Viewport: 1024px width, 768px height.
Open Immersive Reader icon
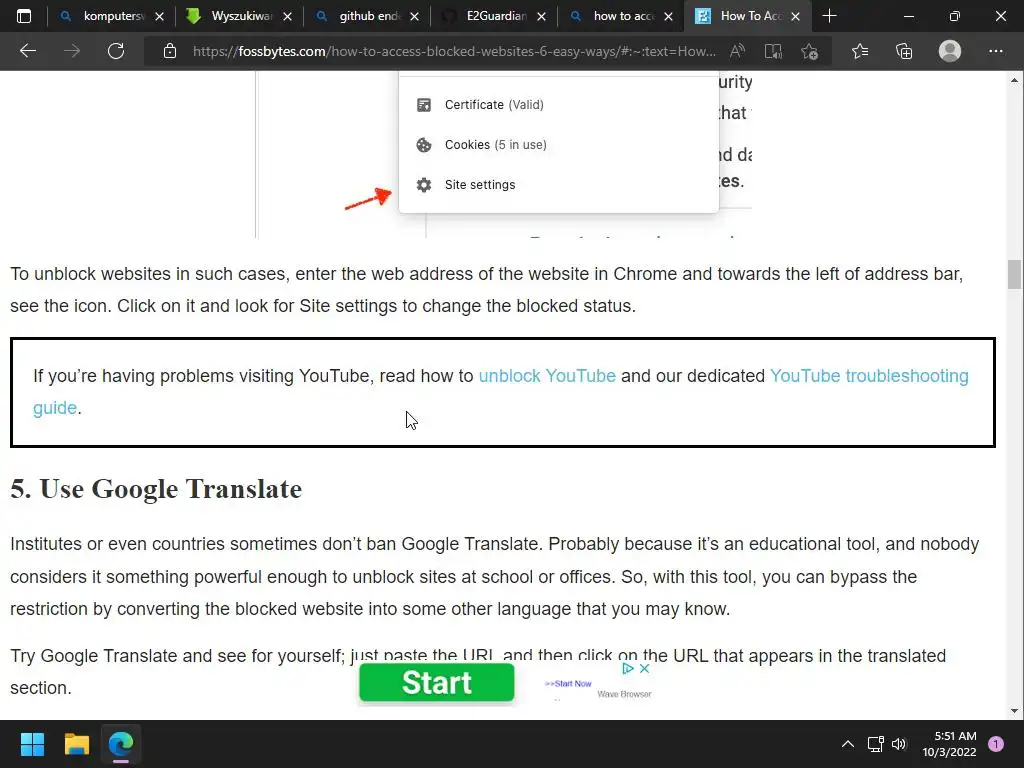[x=773, y=51]
